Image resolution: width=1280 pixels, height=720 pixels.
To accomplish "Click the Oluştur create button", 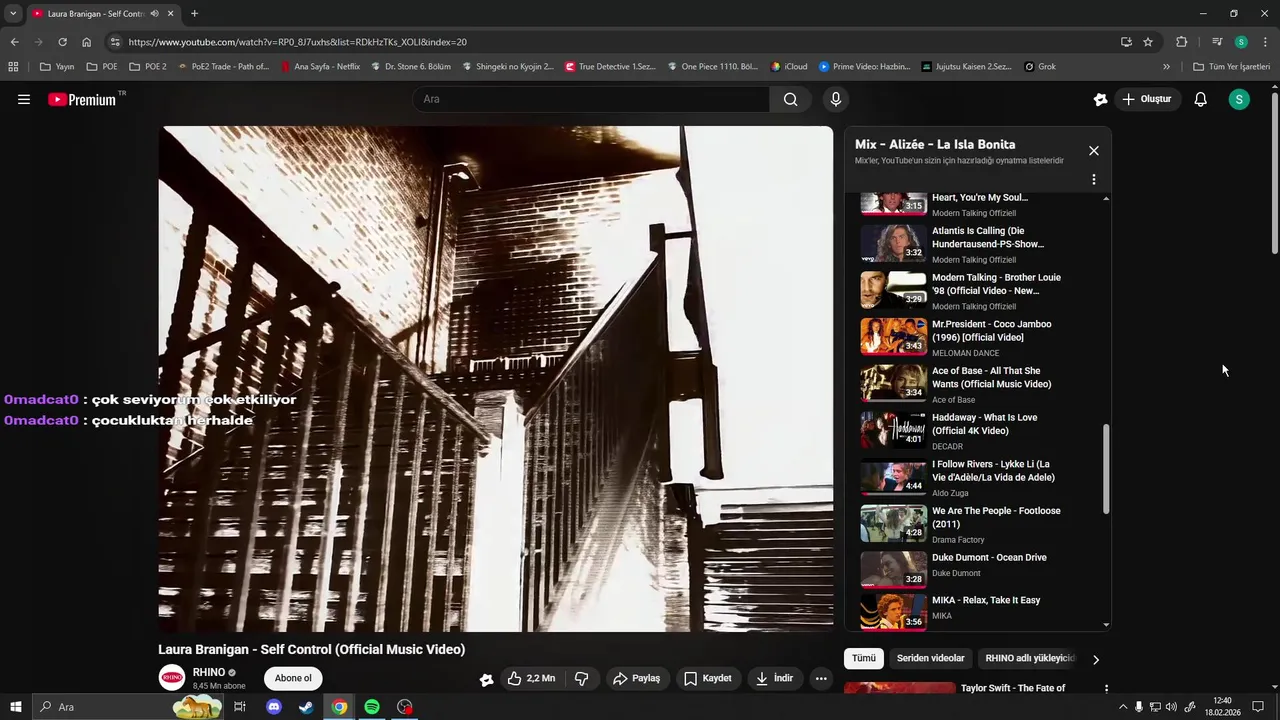I will tap(1146, 99).
